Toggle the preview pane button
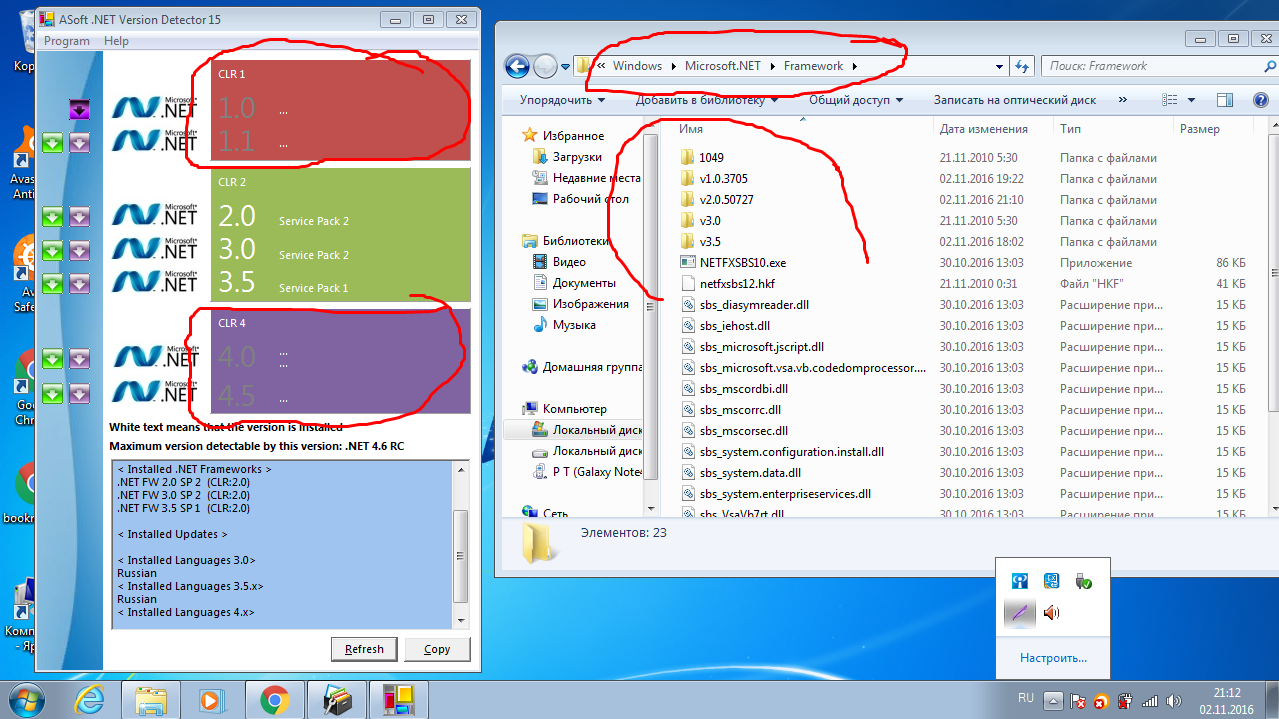Viewport: 1279px width, 719px height. coord(1225,100)
